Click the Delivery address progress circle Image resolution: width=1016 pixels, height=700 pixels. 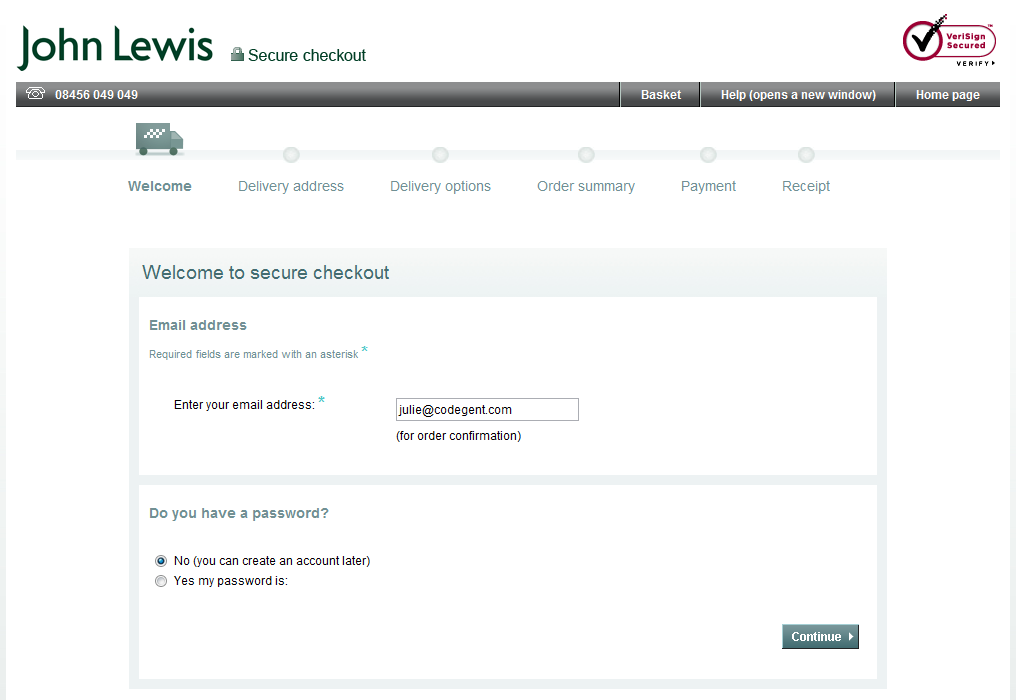coord(290,155)
